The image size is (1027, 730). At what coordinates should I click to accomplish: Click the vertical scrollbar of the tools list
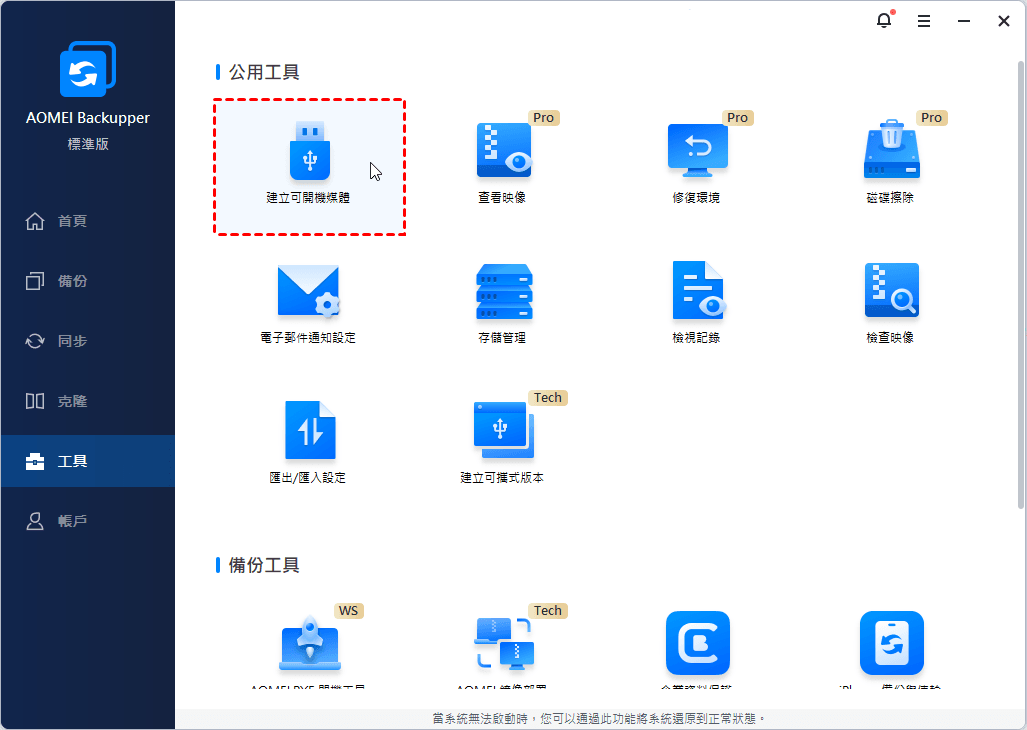[1020, 285]
